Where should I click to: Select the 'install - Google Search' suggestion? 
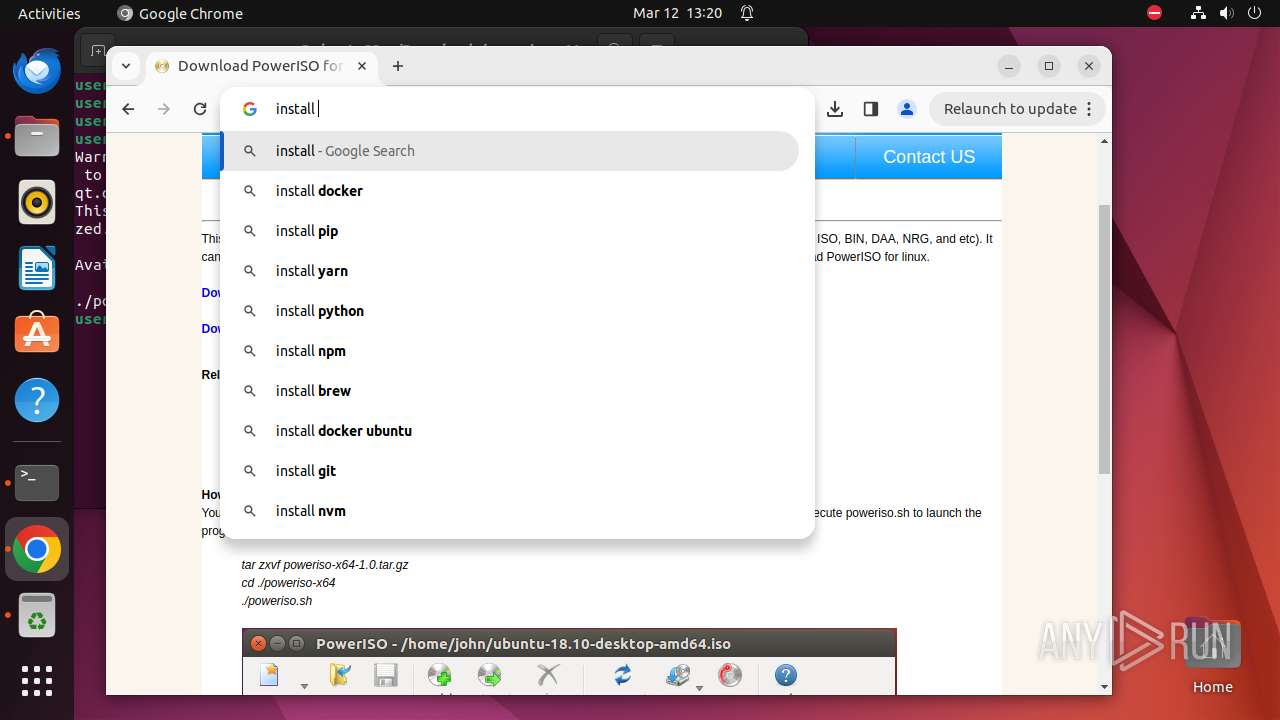[x=510, y=151]
